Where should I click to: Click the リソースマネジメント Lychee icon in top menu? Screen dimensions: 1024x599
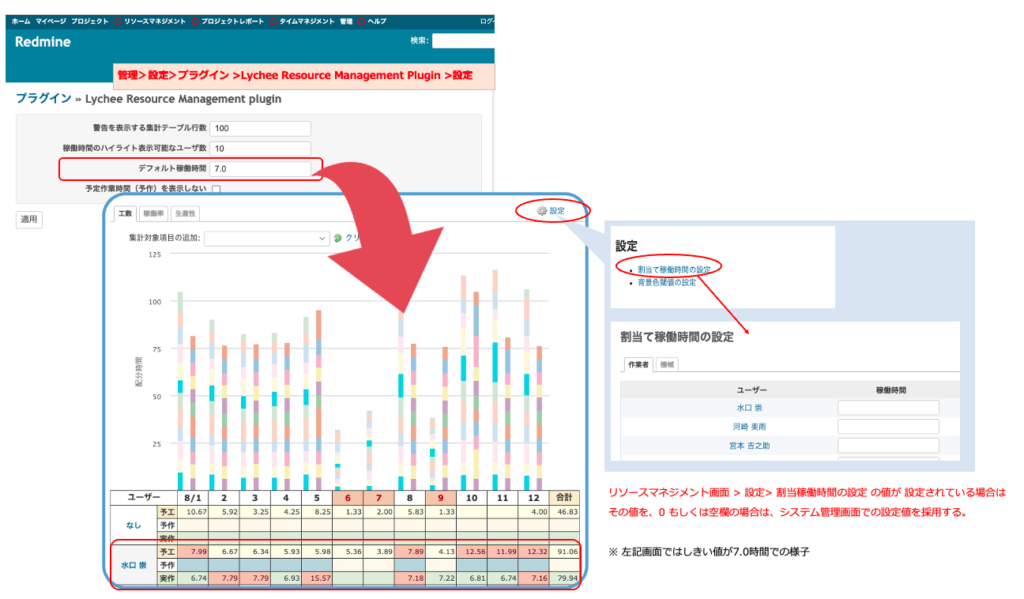coord(118,22)
